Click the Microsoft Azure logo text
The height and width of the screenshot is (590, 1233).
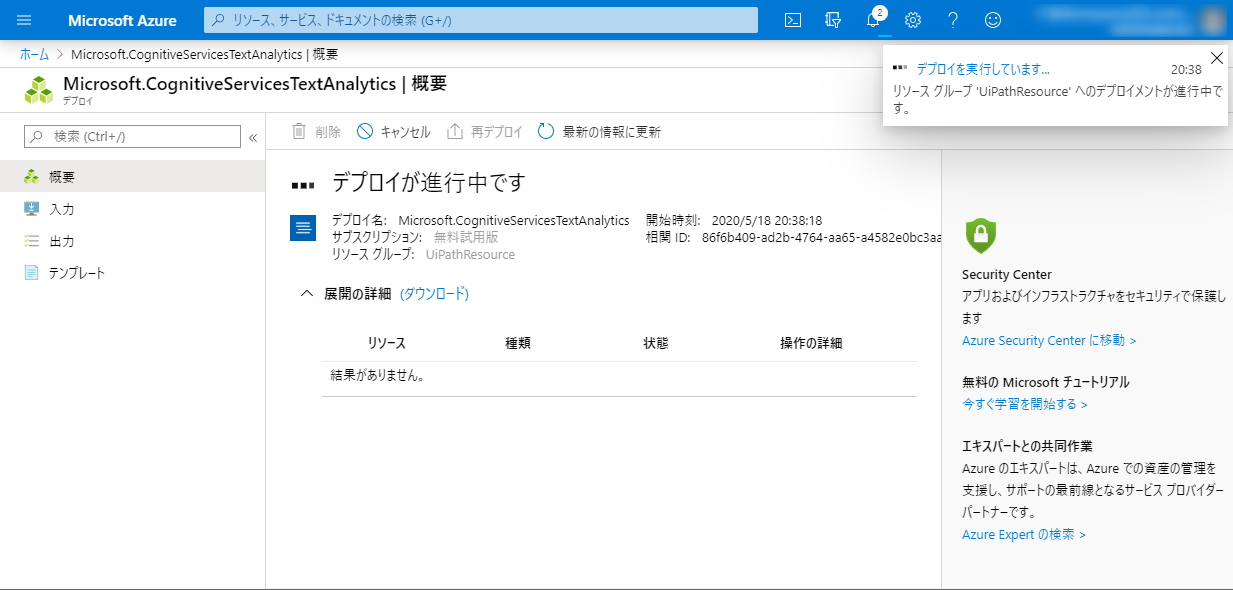(122, 20)
